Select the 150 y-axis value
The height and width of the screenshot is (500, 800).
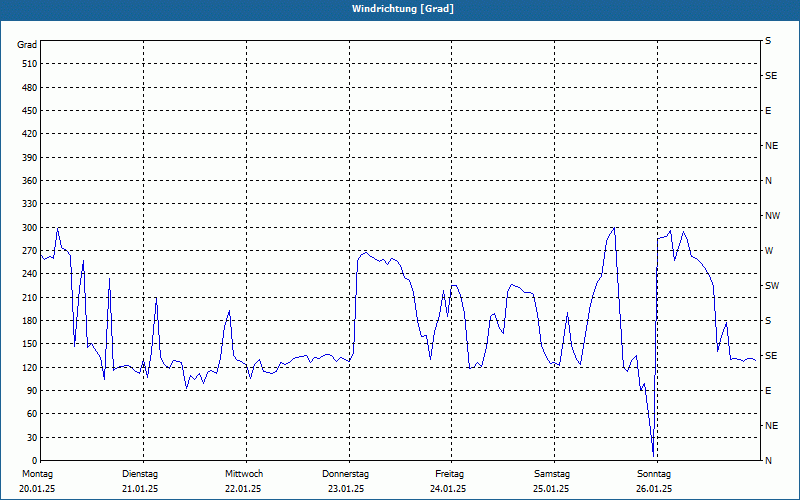[x=30, y=344]
